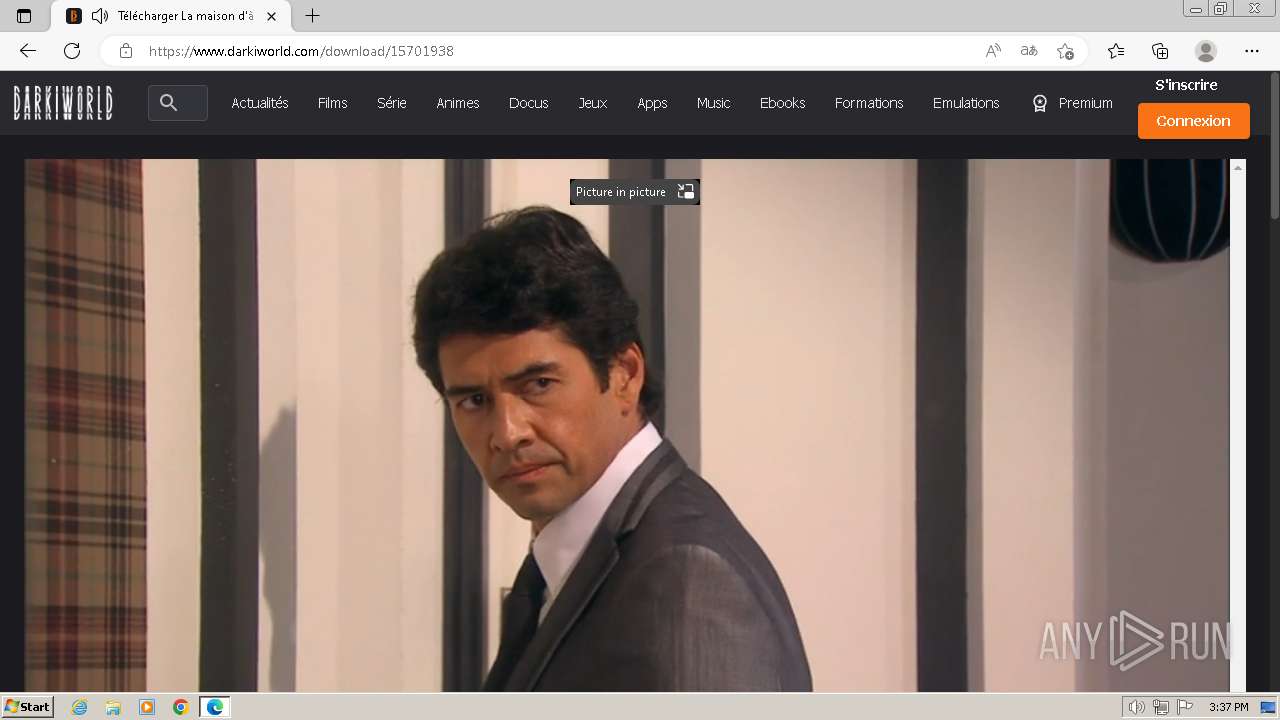Enable Picture in picture for the video
This screenshot has height=720, width=1280.
coord(634,192)
